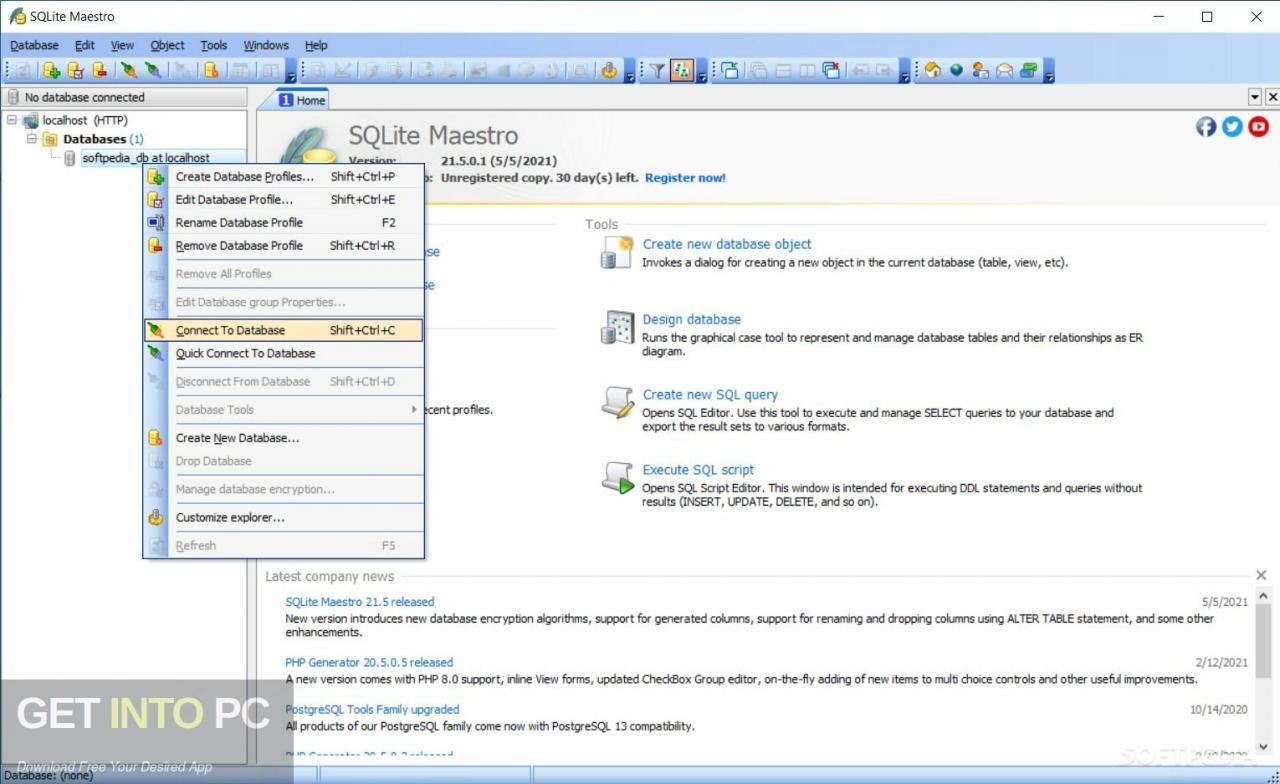Click Customize explorer toolbar icon
The image size is (1280, 784).
(609, 70)
